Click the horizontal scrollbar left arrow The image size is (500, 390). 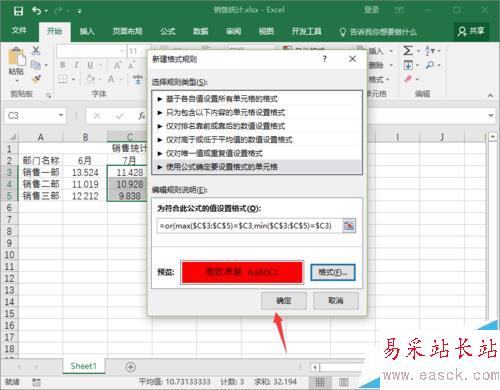pos(315,367)
